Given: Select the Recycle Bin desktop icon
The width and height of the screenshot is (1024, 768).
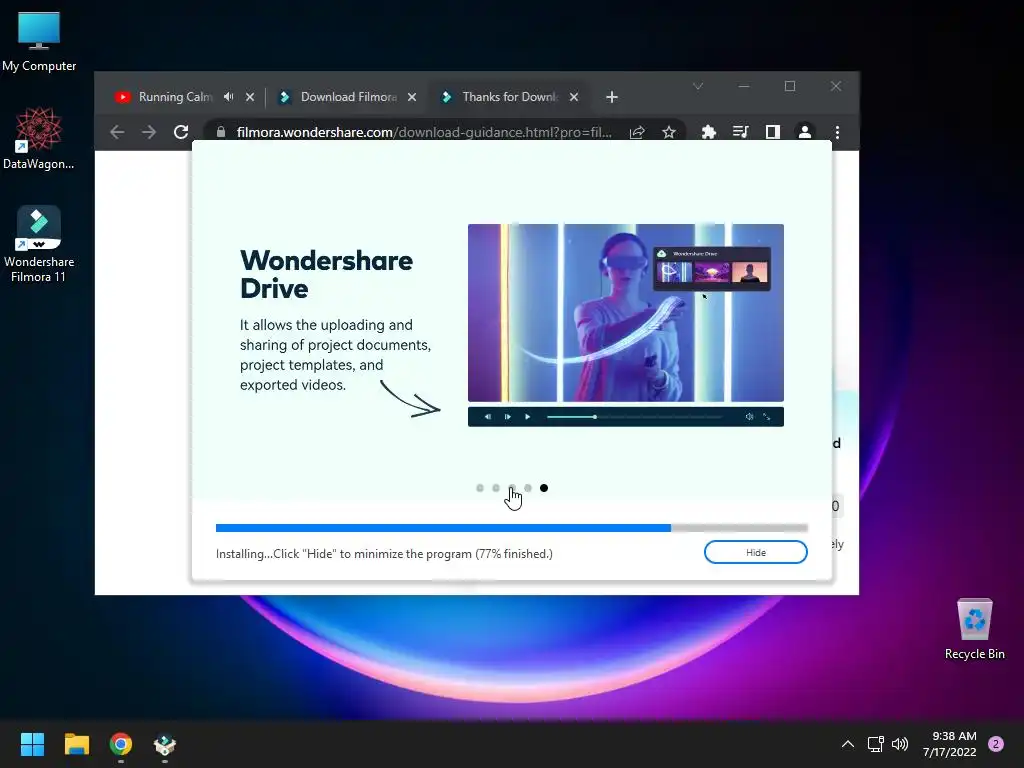Looking at the screenshot, I should pyautogui.click(x=974, y=629).
